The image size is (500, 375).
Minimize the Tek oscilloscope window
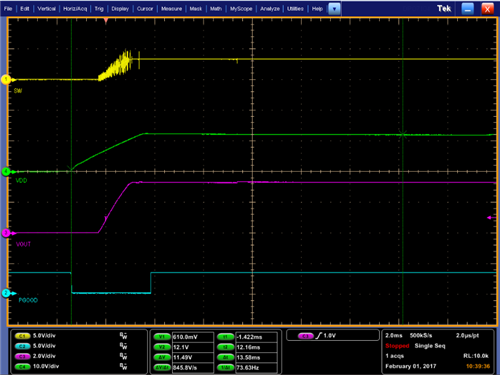click(x=467, y=9)
